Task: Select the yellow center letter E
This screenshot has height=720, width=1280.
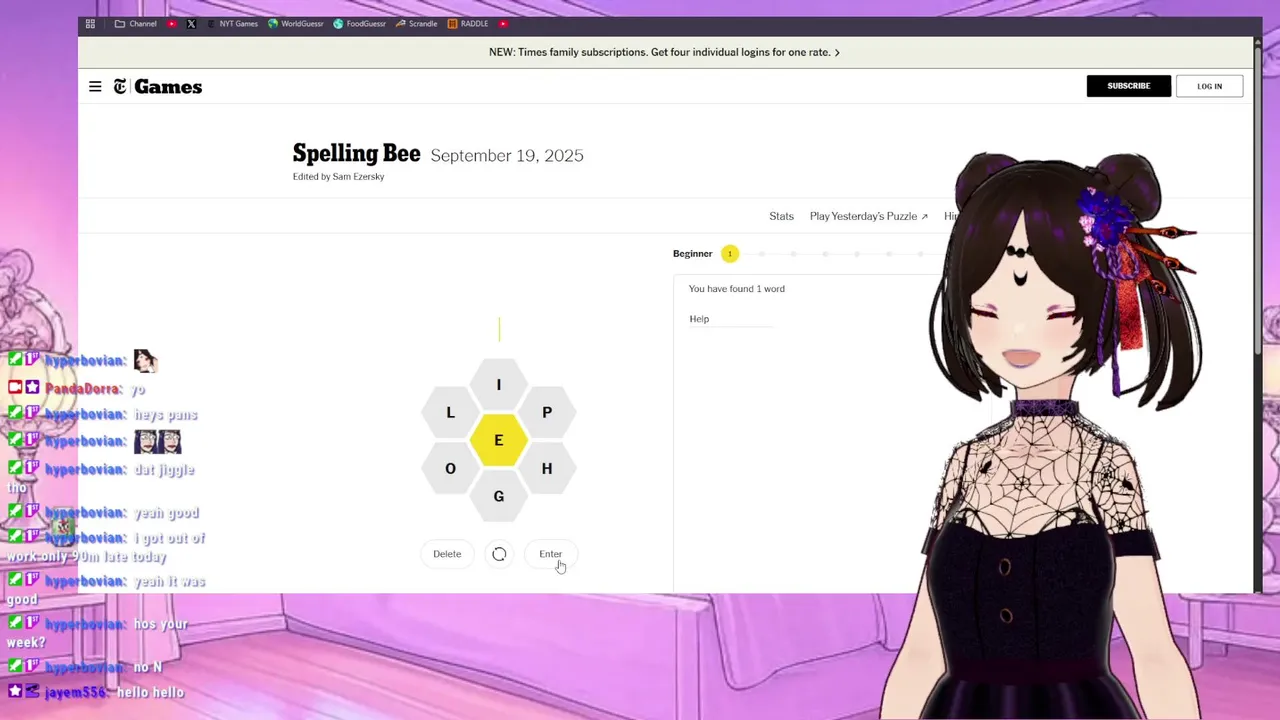Action: click(498, 441)
